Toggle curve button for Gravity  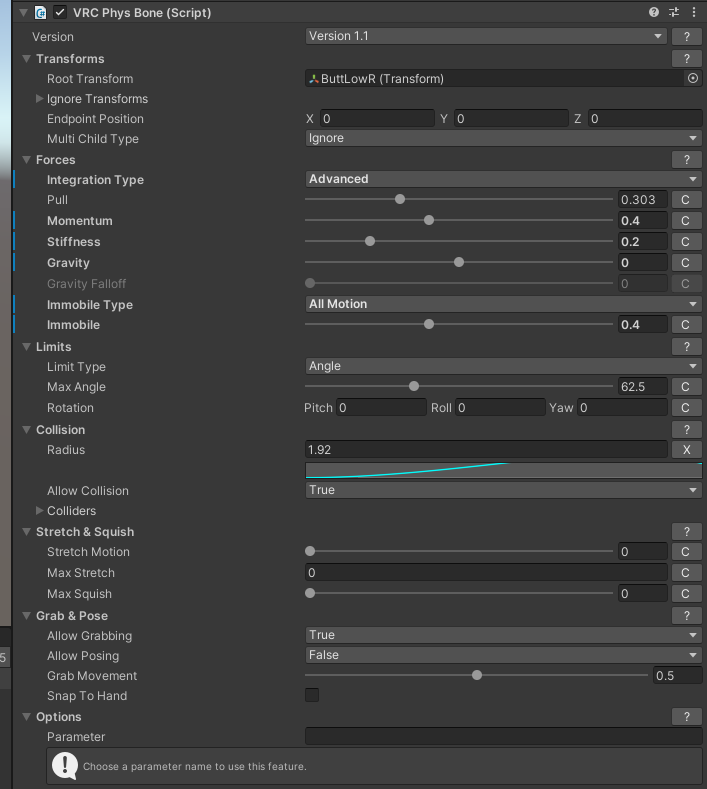[686, 263]
